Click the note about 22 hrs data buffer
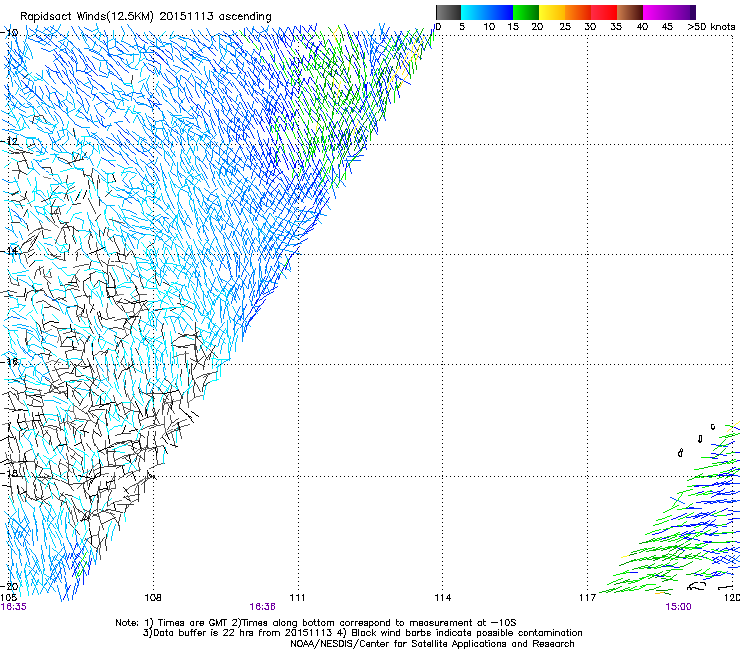Screen dimensions: 740x650 (x=362, y=633)
